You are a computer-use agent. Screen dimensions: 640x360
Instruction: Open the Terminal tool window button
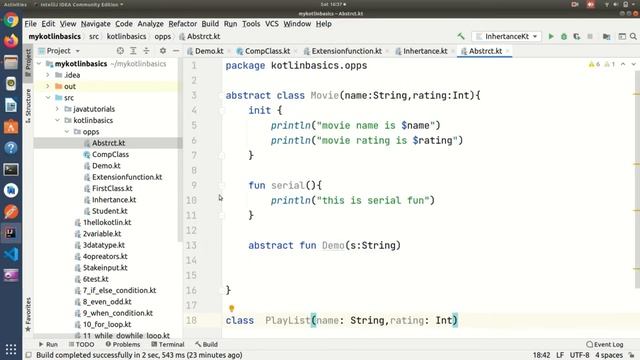click(168, 344)
